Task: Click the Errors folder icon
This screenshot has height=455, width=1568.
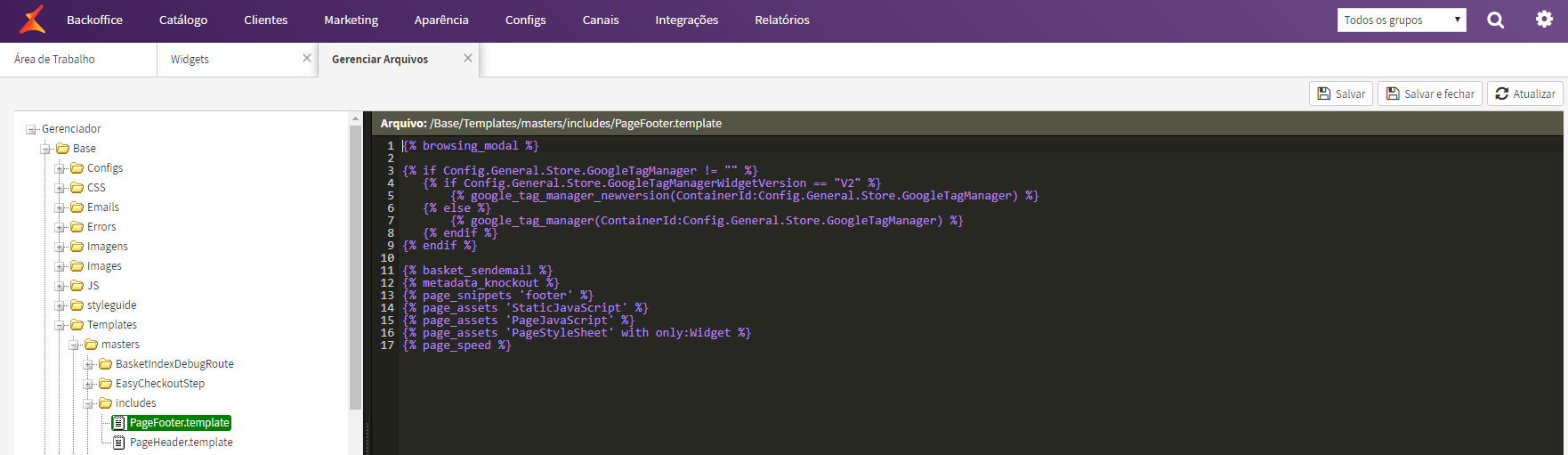Action: point(77,227)
